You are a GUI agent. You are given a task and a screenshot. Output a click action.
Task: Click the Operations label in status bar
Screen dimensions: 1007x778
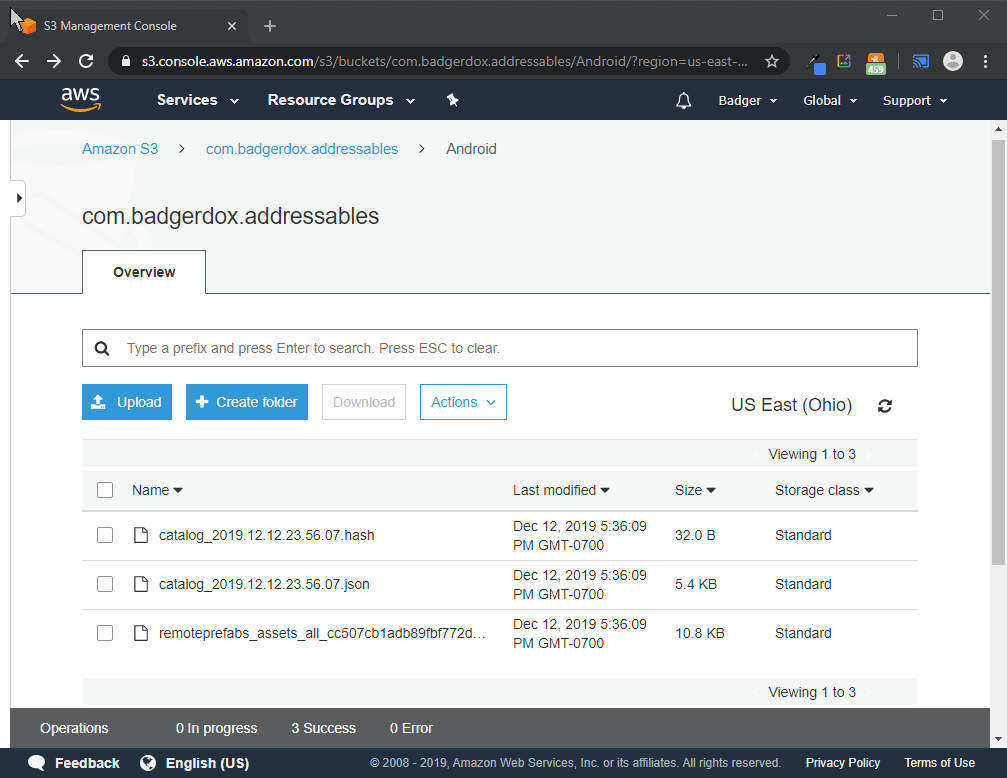pyautogui.click(x=74, y=728)
